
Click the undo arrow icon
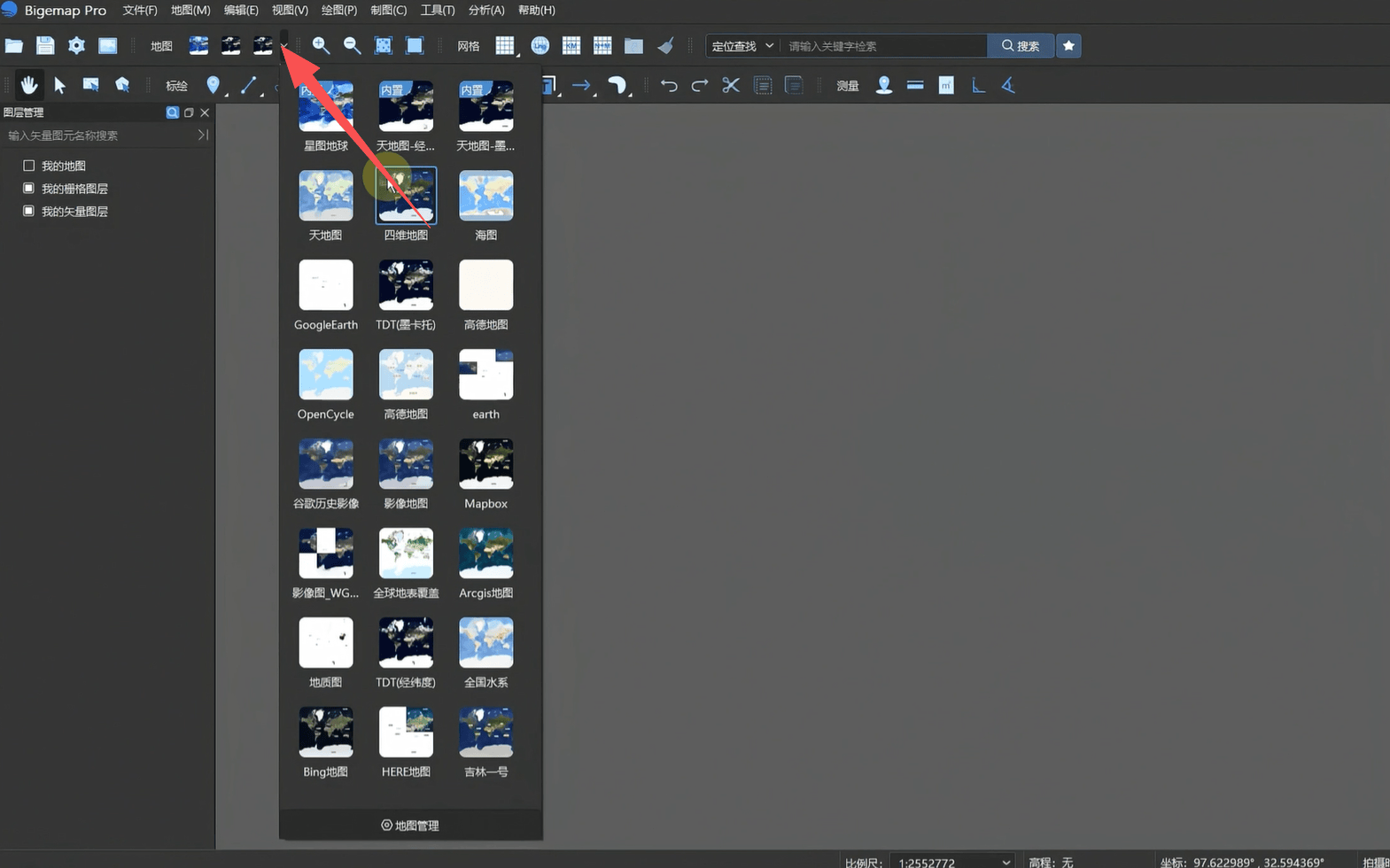(669, 85)
